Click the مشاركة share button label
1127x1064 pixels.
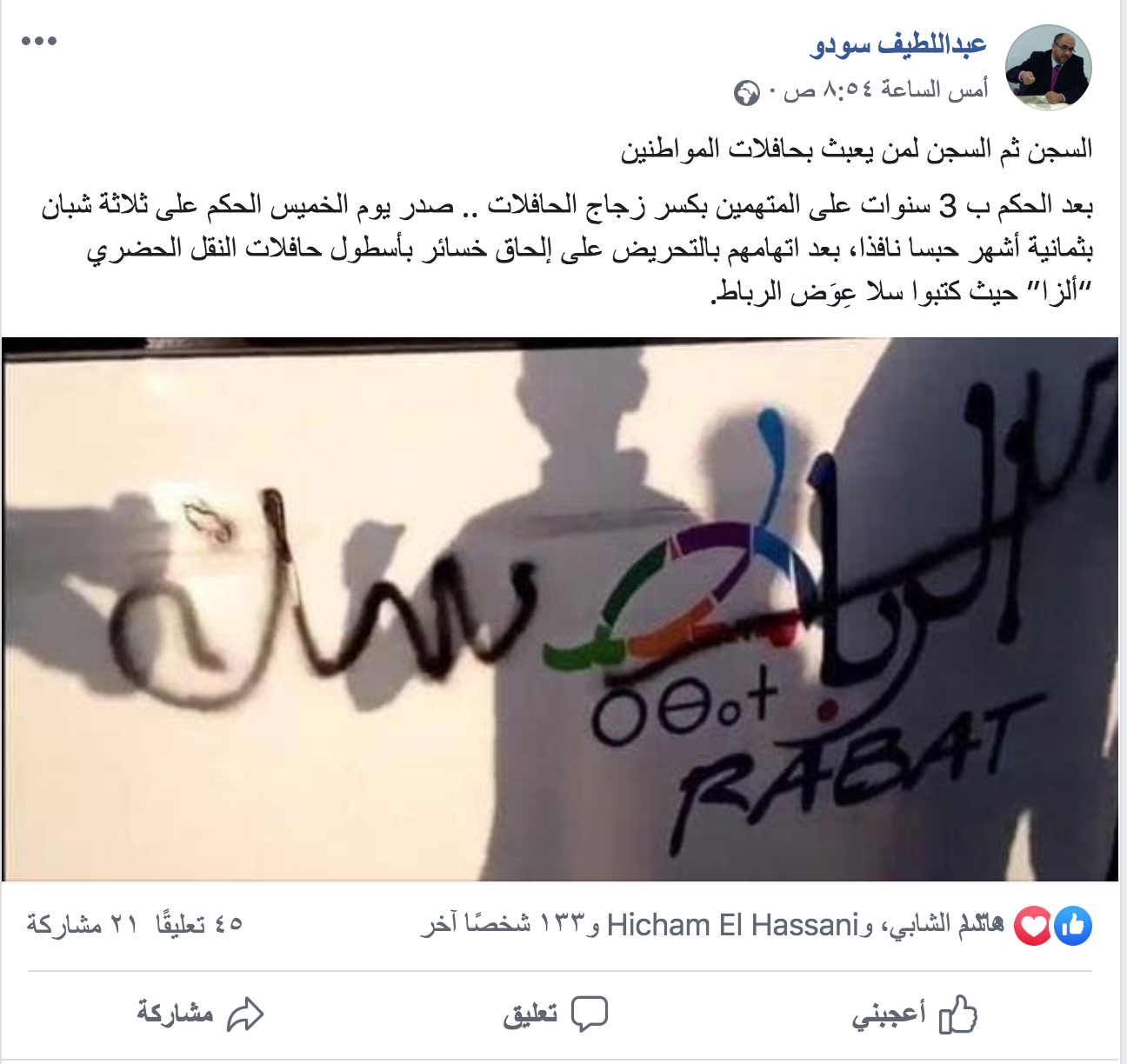pos(175,1013)
